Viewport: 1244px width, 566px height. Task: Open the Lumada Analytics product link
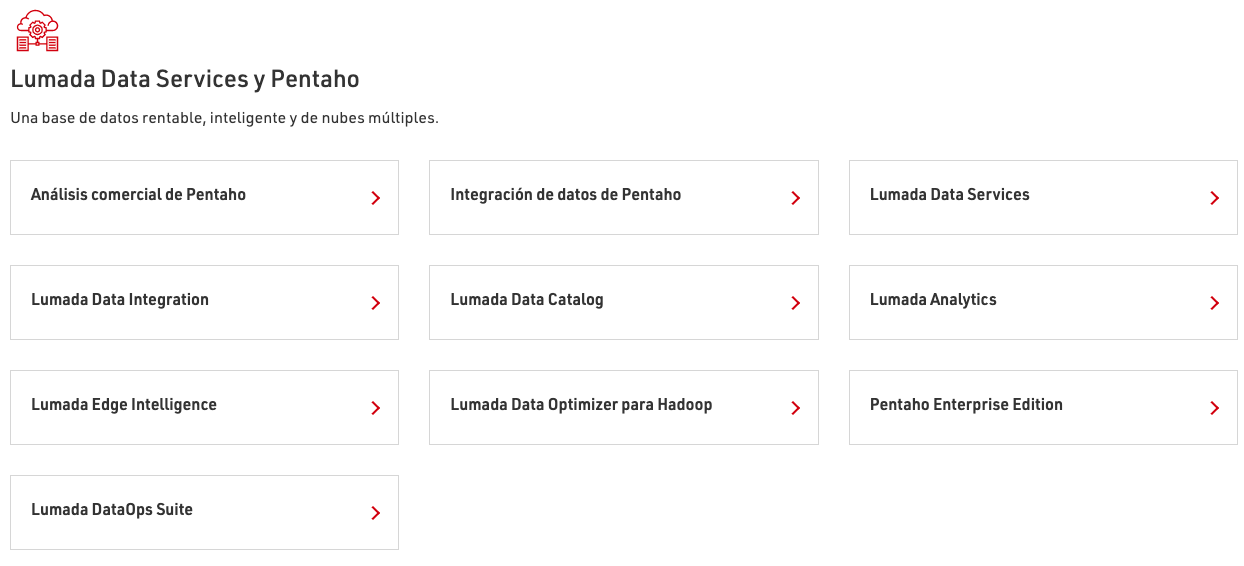pos(933,300)
